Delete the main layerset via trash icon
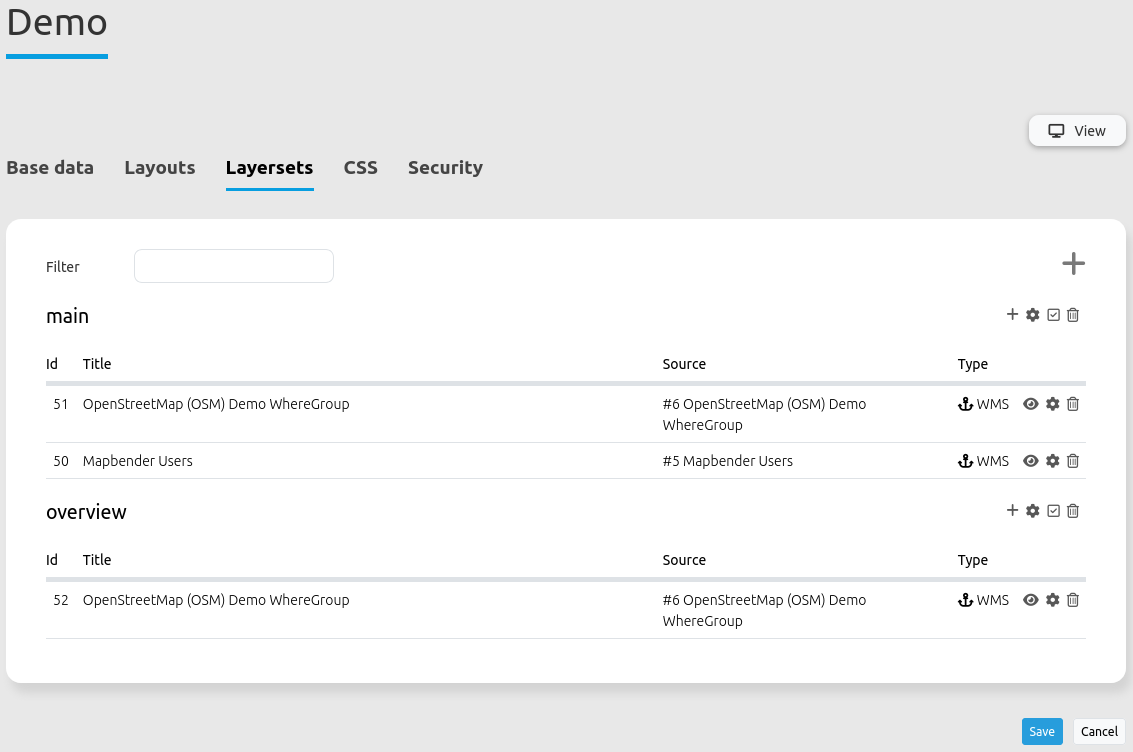1133x752 pixels. click(x=1073, y=315)
